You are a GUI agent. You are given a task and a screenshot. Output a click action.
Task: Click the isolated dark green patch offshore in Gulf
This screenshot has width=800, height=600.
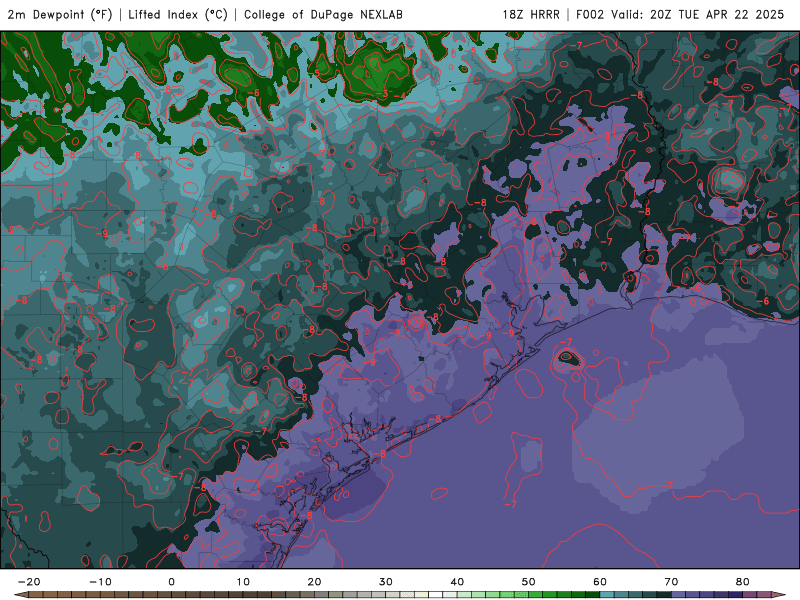point(567,359)
